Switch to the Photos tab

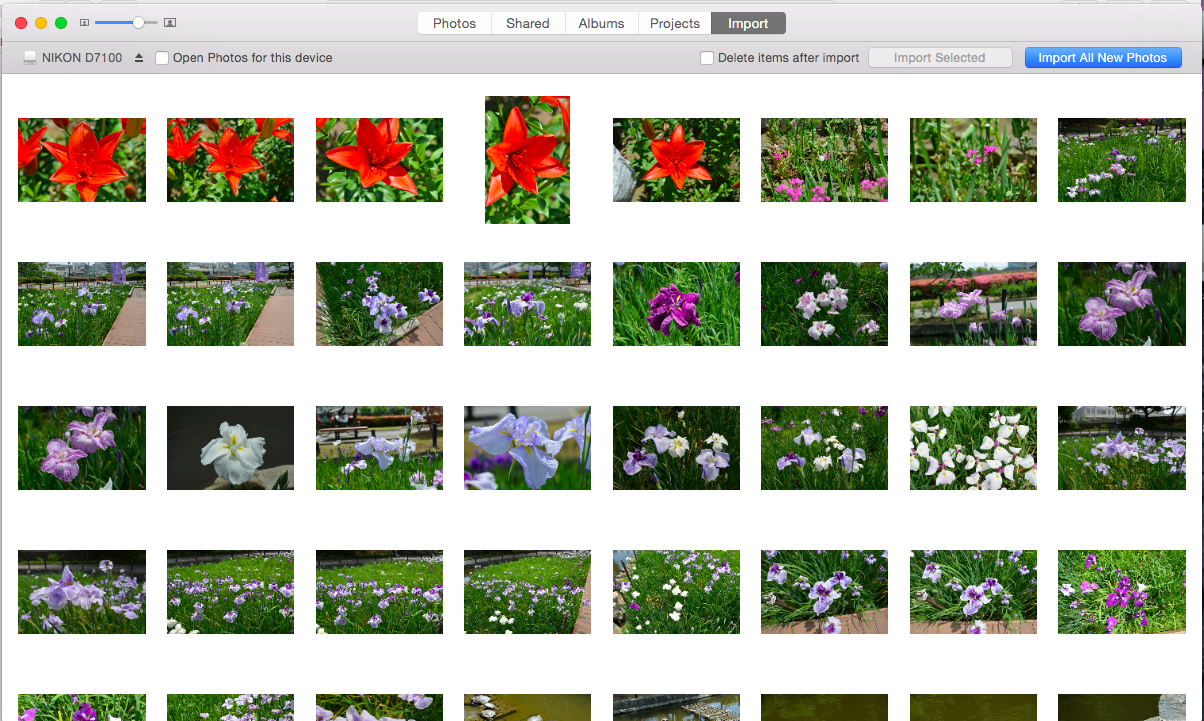tap(454, 23)
